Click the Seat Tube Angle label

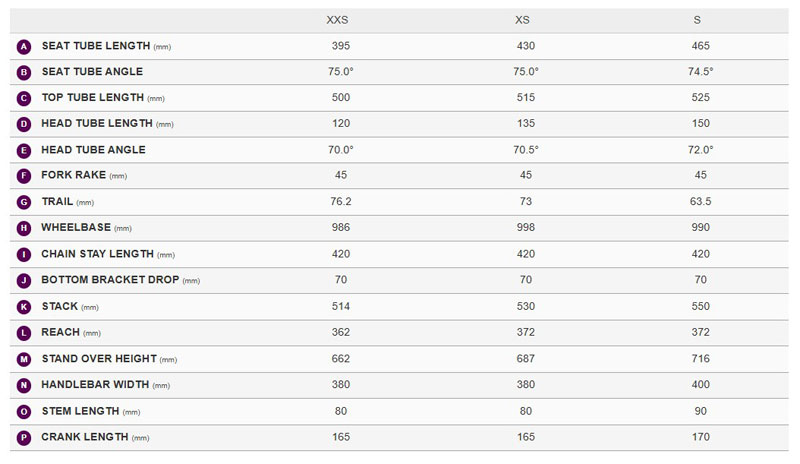pyautogui.click(x=92, y=72)
